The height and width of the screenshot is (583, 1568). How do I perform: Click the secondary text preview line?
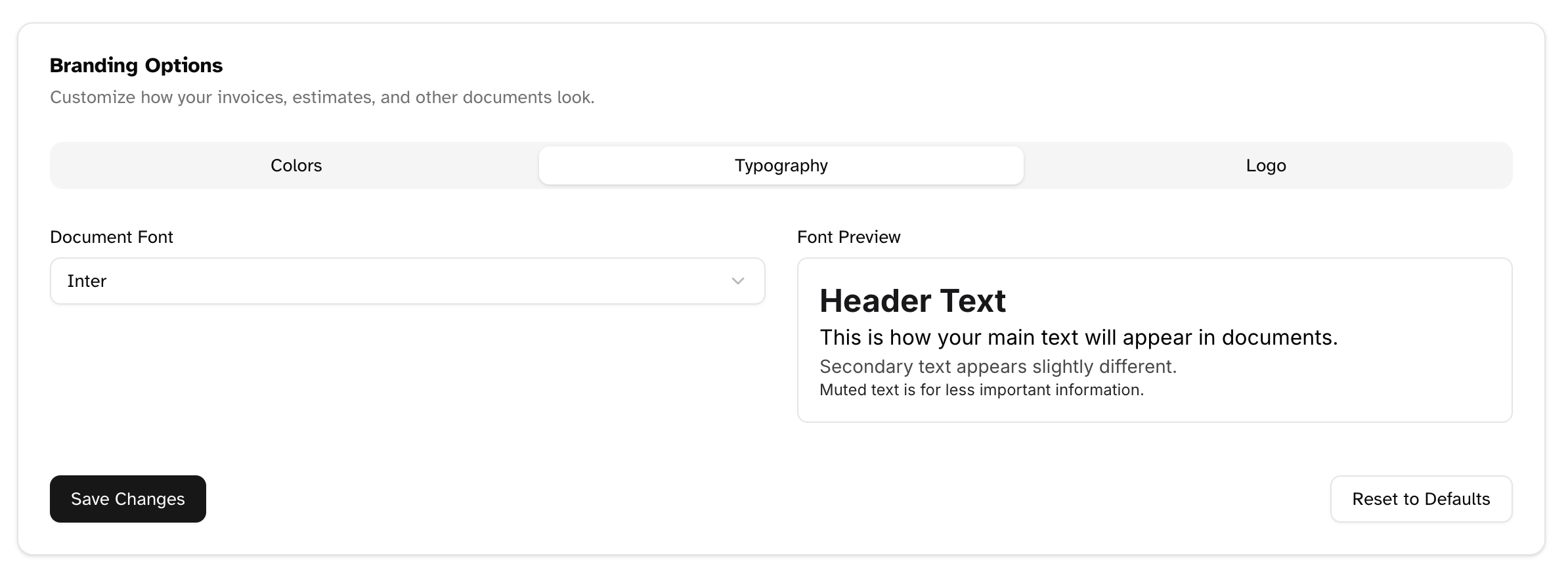point(999,367)
